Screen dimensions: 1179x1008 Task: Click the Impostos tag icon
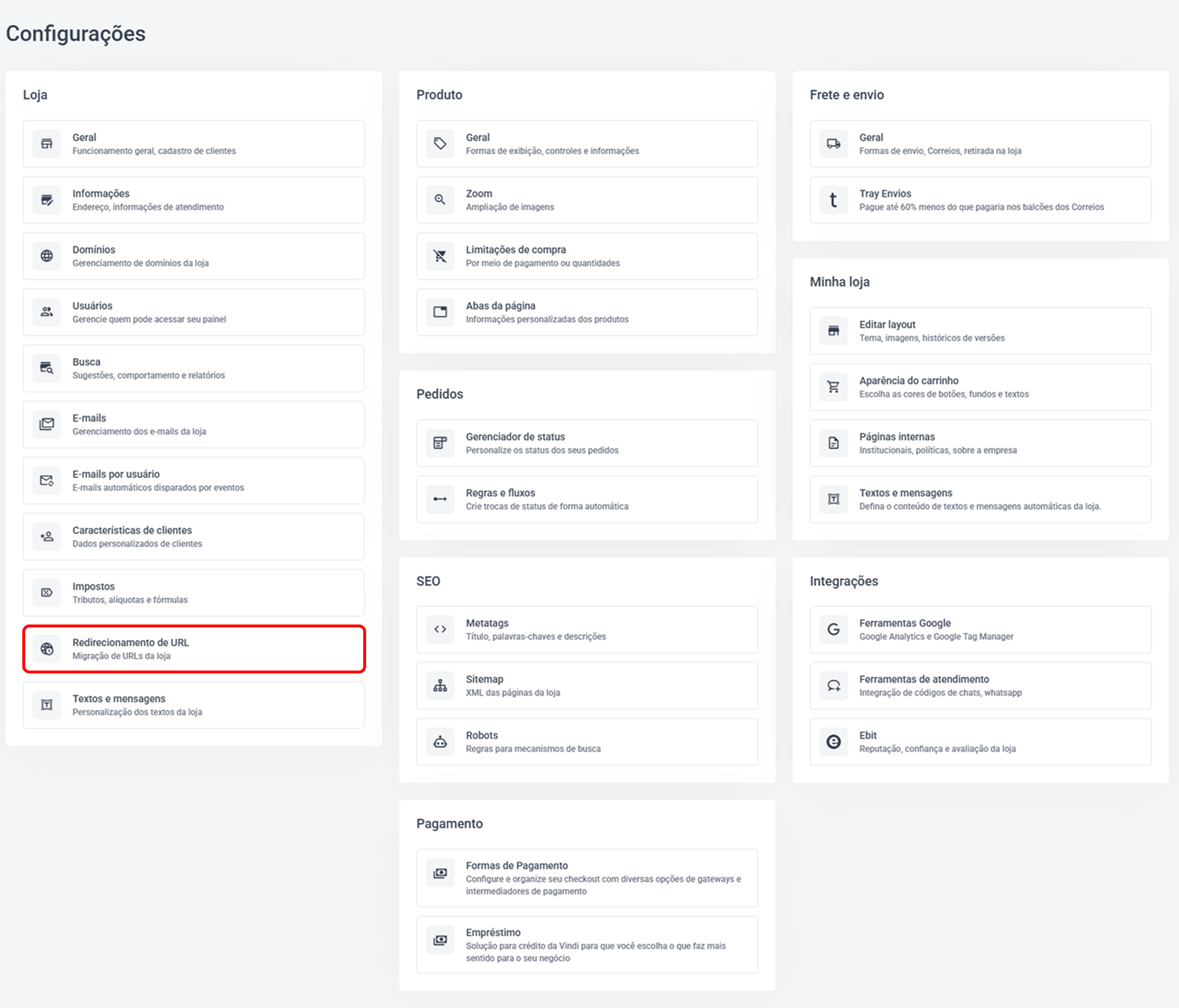tap(47, 593)
